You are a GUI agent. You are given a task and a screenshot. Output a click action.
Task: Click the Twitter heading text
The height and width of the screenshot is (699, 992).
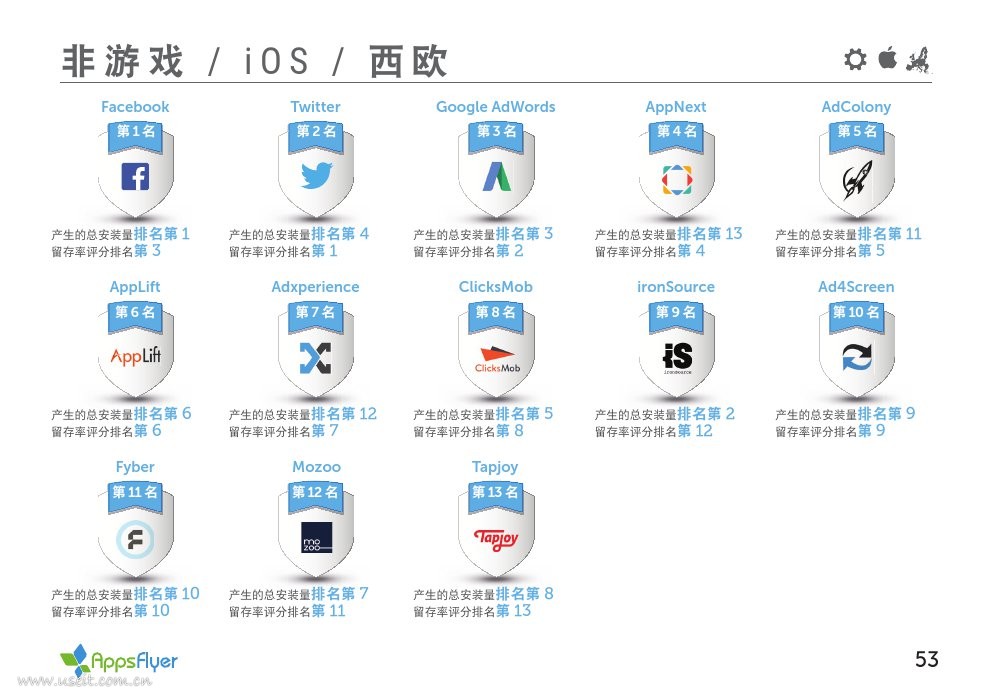click(316, 107)
